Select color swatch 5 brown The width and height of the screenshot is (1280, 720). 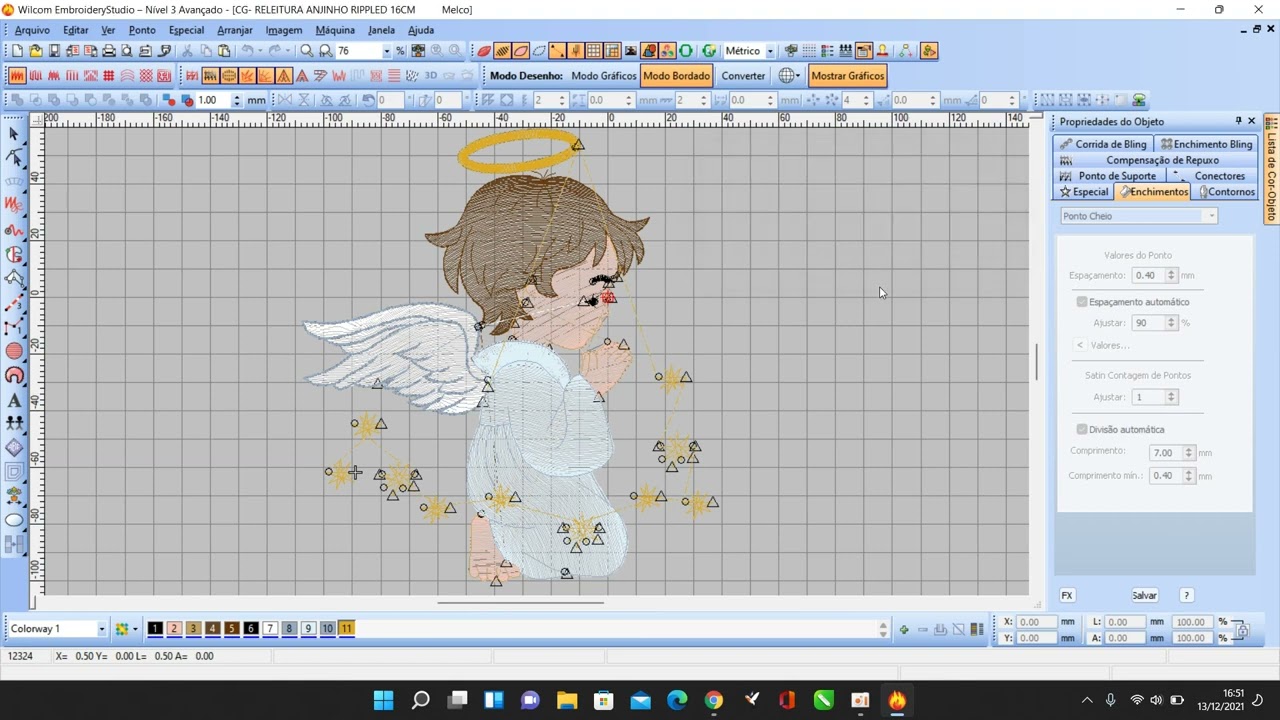tap(232, 629)
